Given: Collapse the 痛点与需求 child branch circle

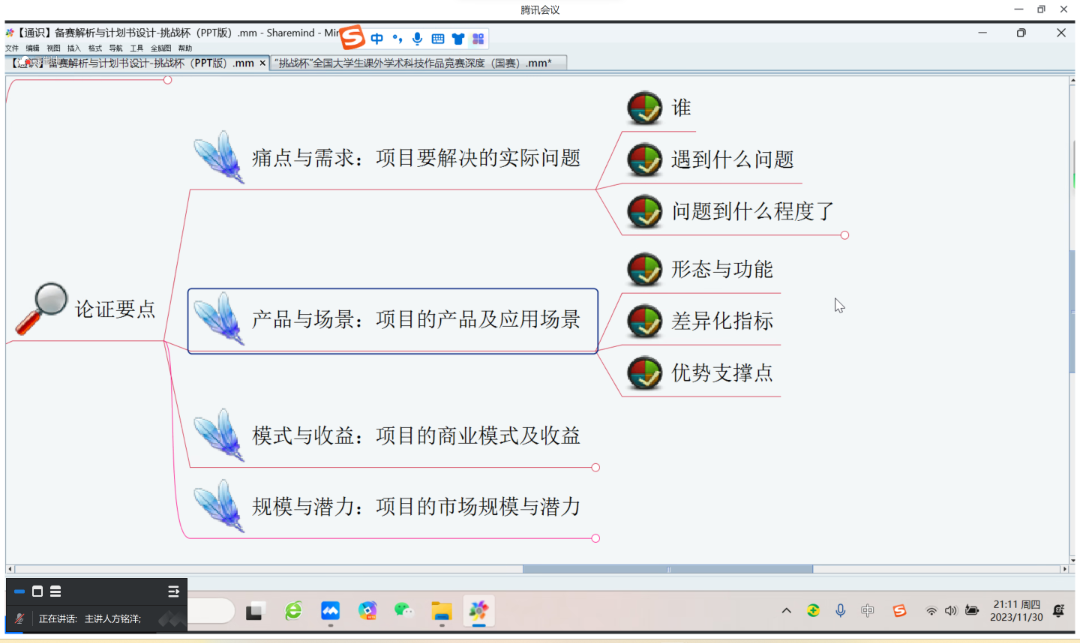Looking at the screenshot, I should [845, 235].
